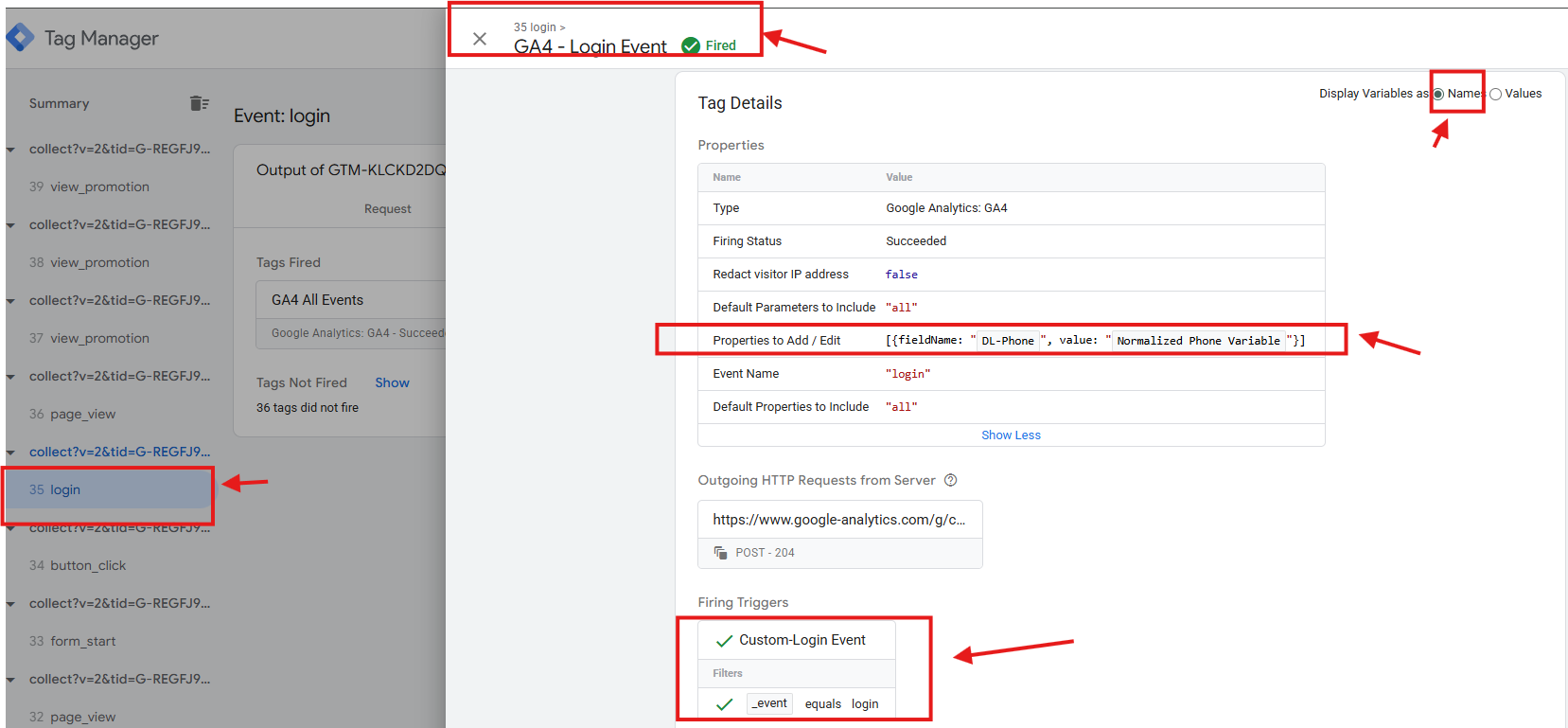Collapse the collect request group above 39 view_promotion

tap(10, 150)
